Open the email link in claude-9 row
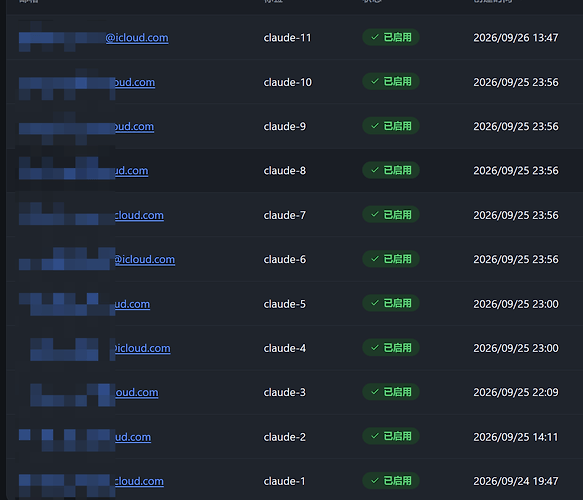 point(86,126)
